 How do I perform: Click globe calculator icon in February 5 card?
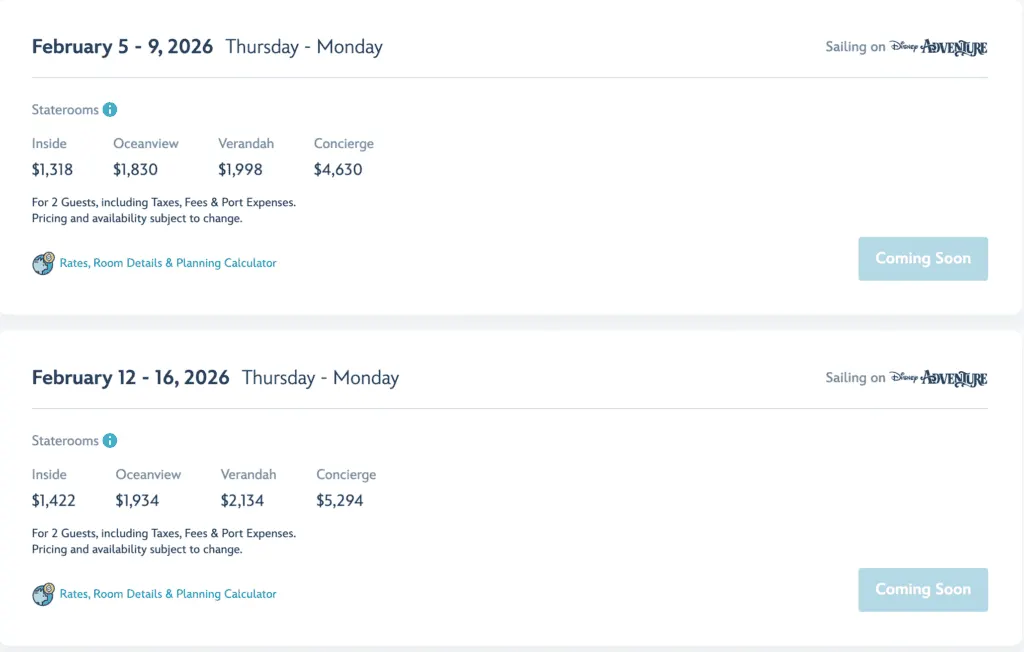(x=43, y=263)
